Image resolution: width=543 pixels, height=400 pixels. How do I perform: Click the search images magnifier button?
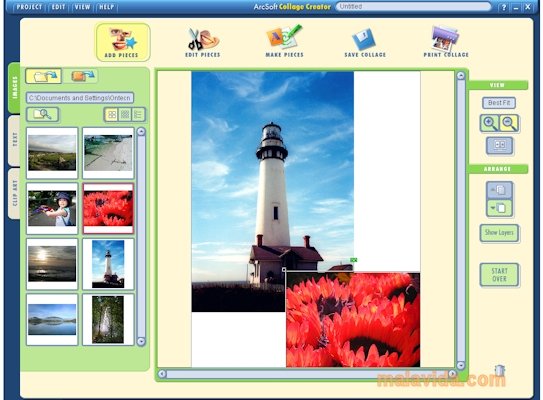coord(43,114)
